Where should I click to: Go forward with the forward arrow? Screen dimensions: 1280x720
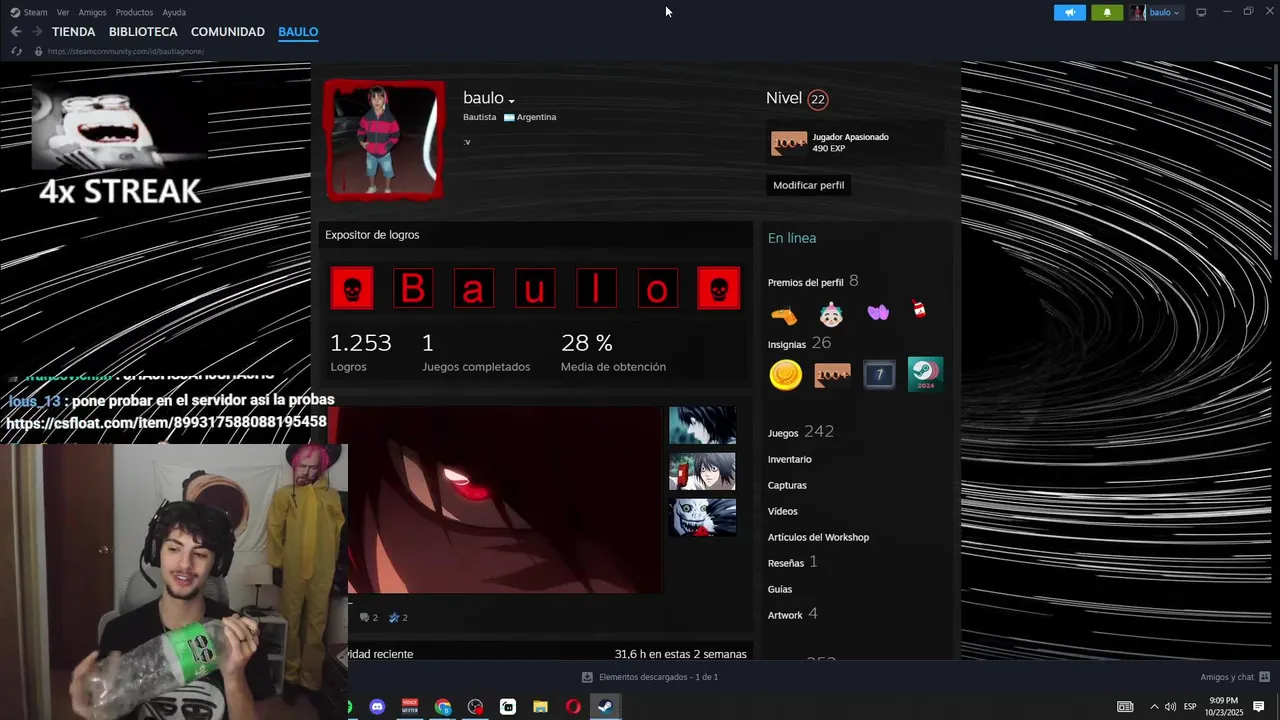pos(37,32)
